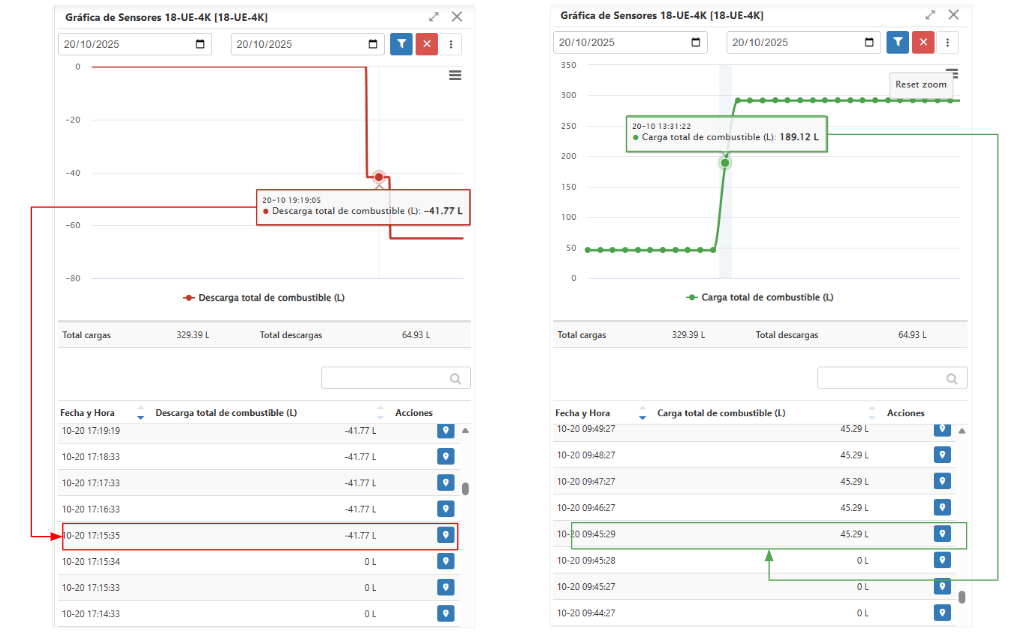
Task: Reset zoom on the right chart
Action: 921,85
